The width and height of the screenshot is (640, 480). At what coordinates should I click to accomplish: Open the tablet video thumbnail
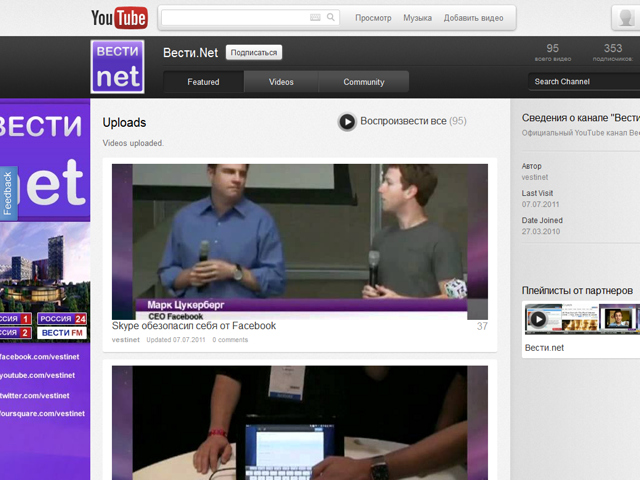tap(300, 423)
